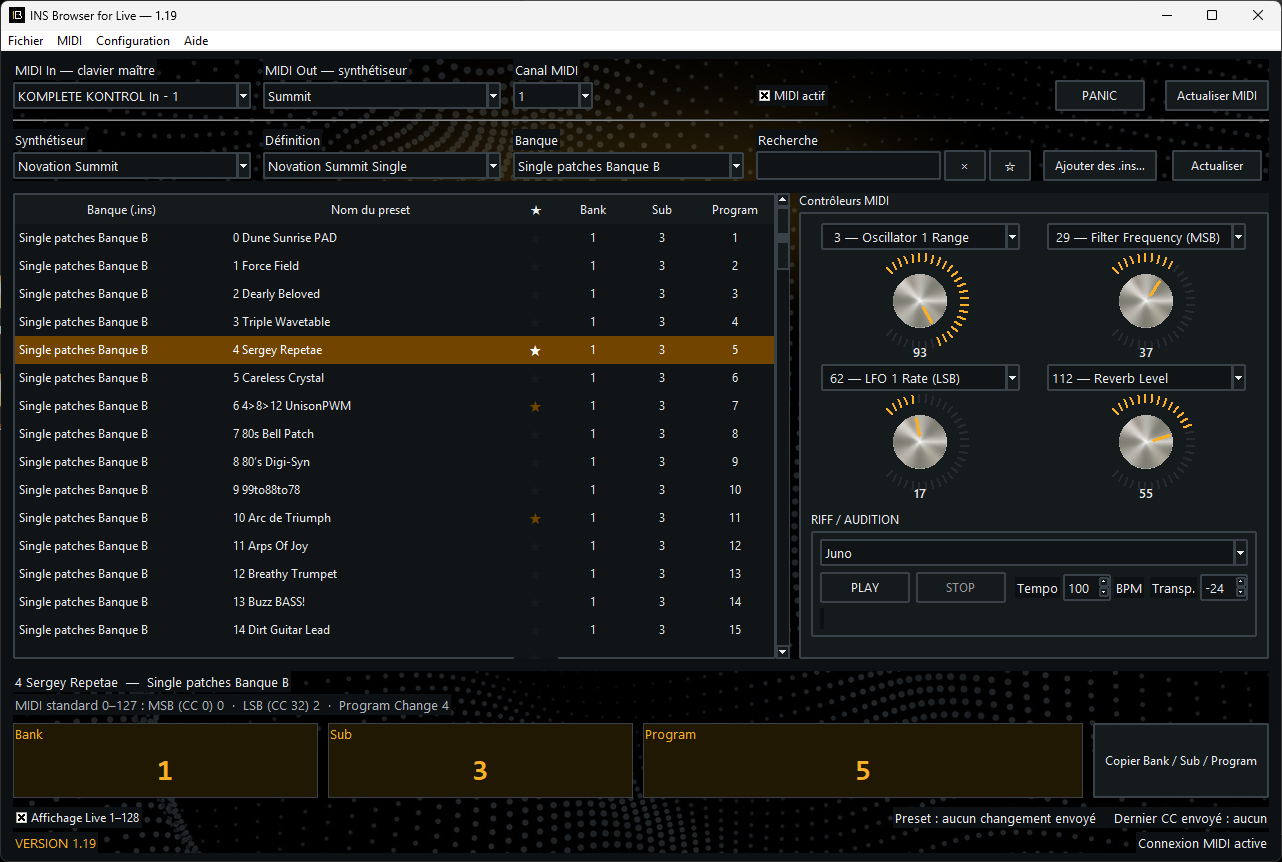Click the Ajouter des .ins... button
The width and height of the screenshot is (1282, 862).
pyautogui.click(x=1100, y=166)
